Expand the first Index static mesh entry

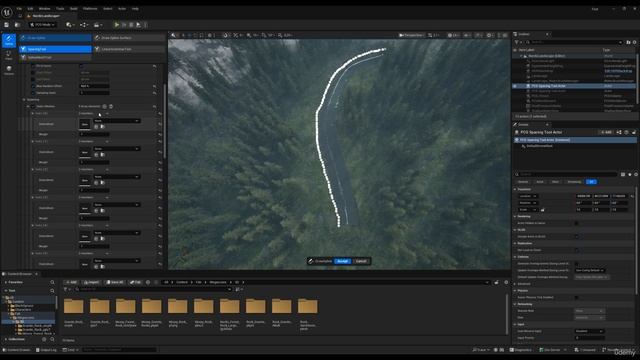33,113
